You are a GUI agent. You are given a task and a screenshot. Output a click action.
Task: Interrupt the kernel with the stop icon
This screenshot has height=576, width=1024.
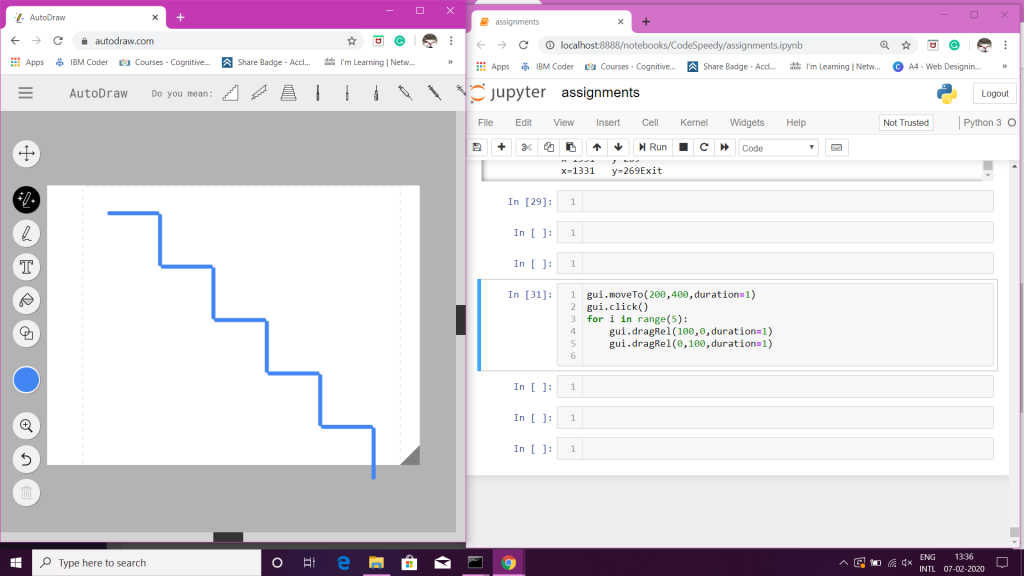pos(681,146)
